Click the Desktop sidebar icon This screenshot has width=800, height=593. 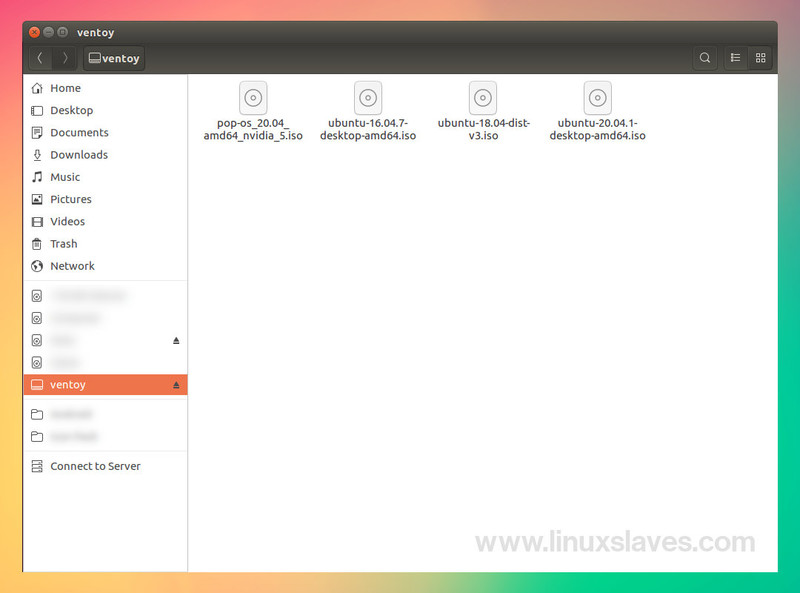(x=37, y=111)
